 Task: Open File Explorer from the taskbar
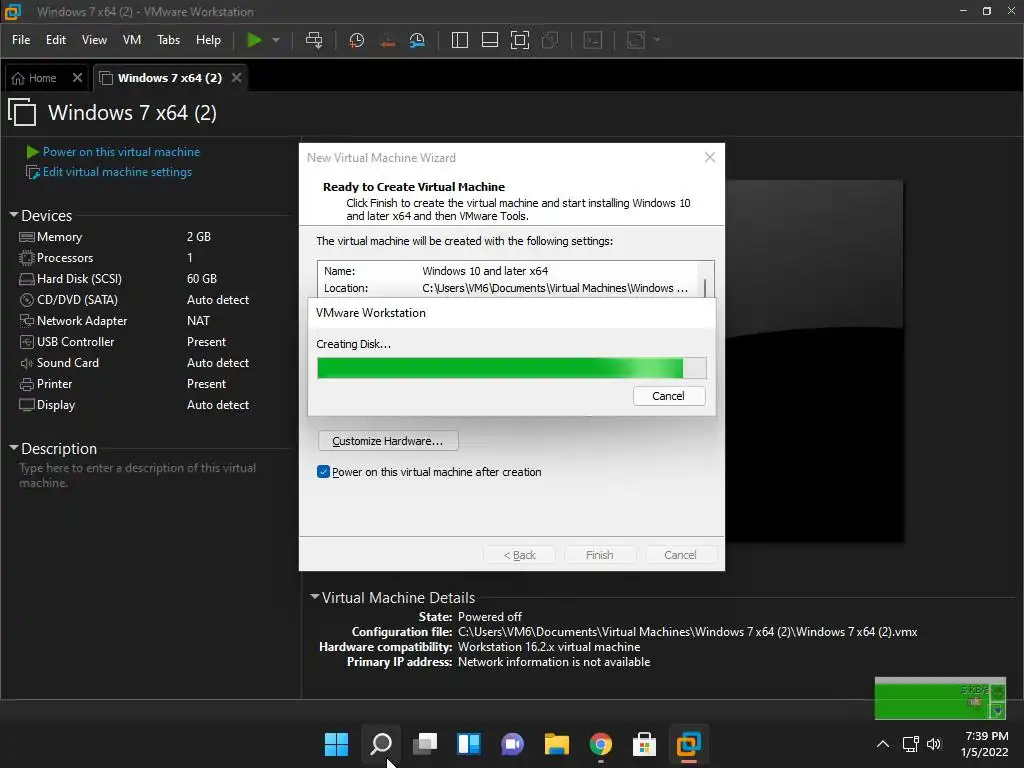pyautogui.click(x=556, y=744)
